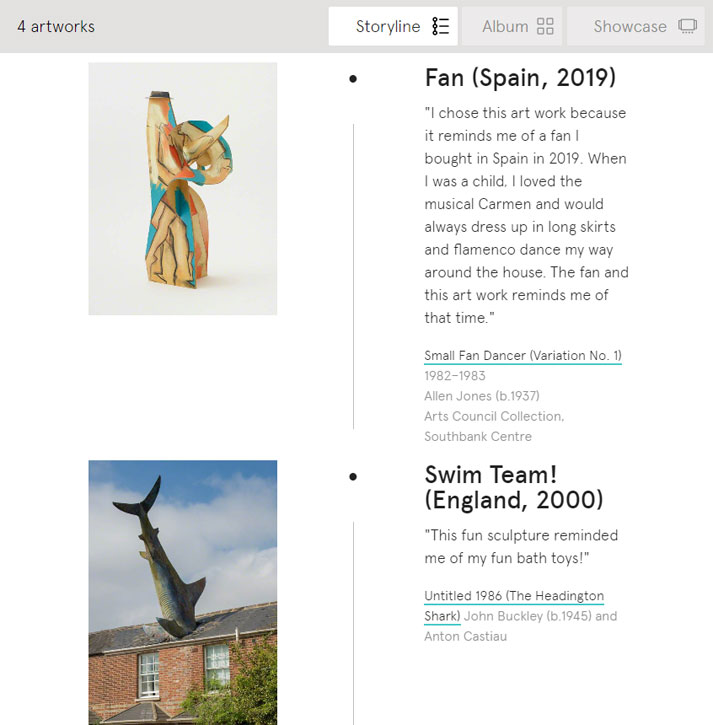Viewport: 713px width, 725px height.
Task: Select the timeline dot beside Fan (Spain, 2019)
Action: coord(353,79)
